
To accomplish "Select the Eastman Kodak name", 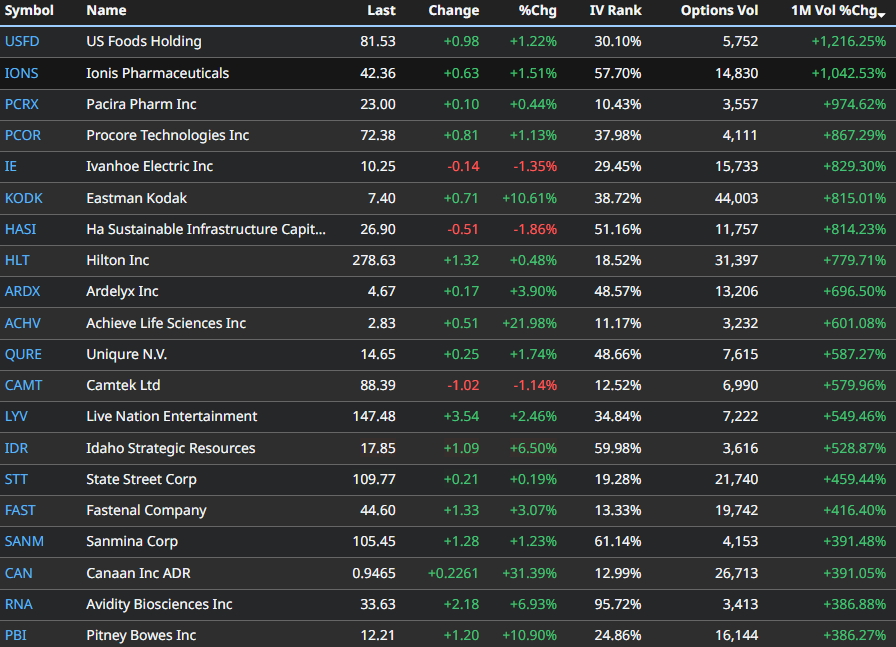I will (x=137, y=198).
